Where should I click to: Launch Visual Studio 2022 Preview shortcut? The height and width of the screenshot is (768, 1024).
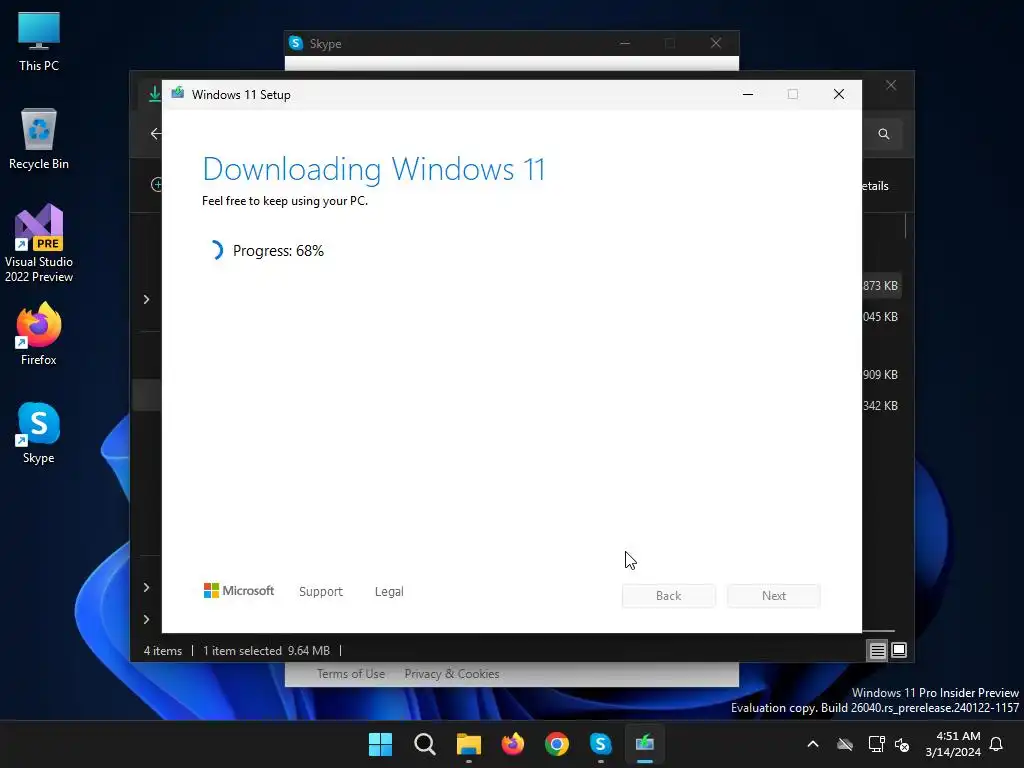click(x=39, y=243)
